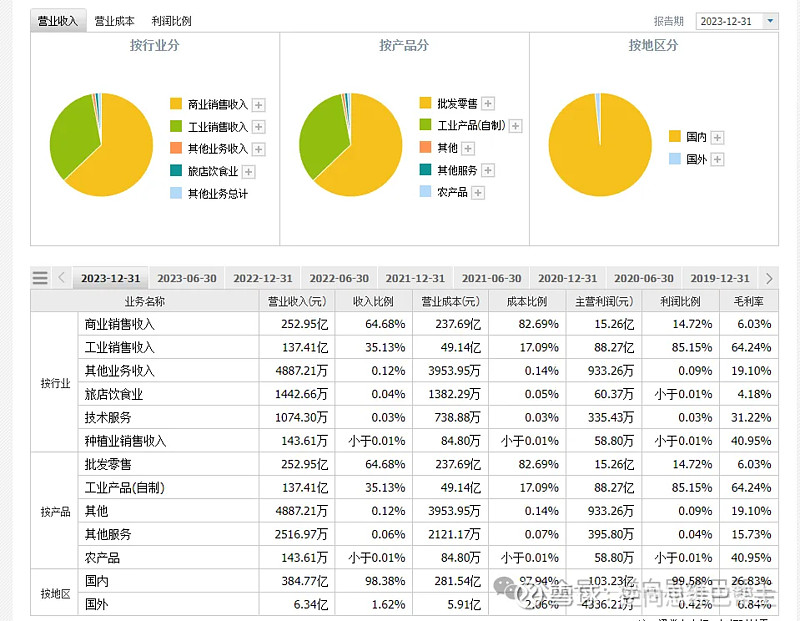Expand 其他服务 via its plus icon
The image size is (800, 621).
click(x=487, y=169)
